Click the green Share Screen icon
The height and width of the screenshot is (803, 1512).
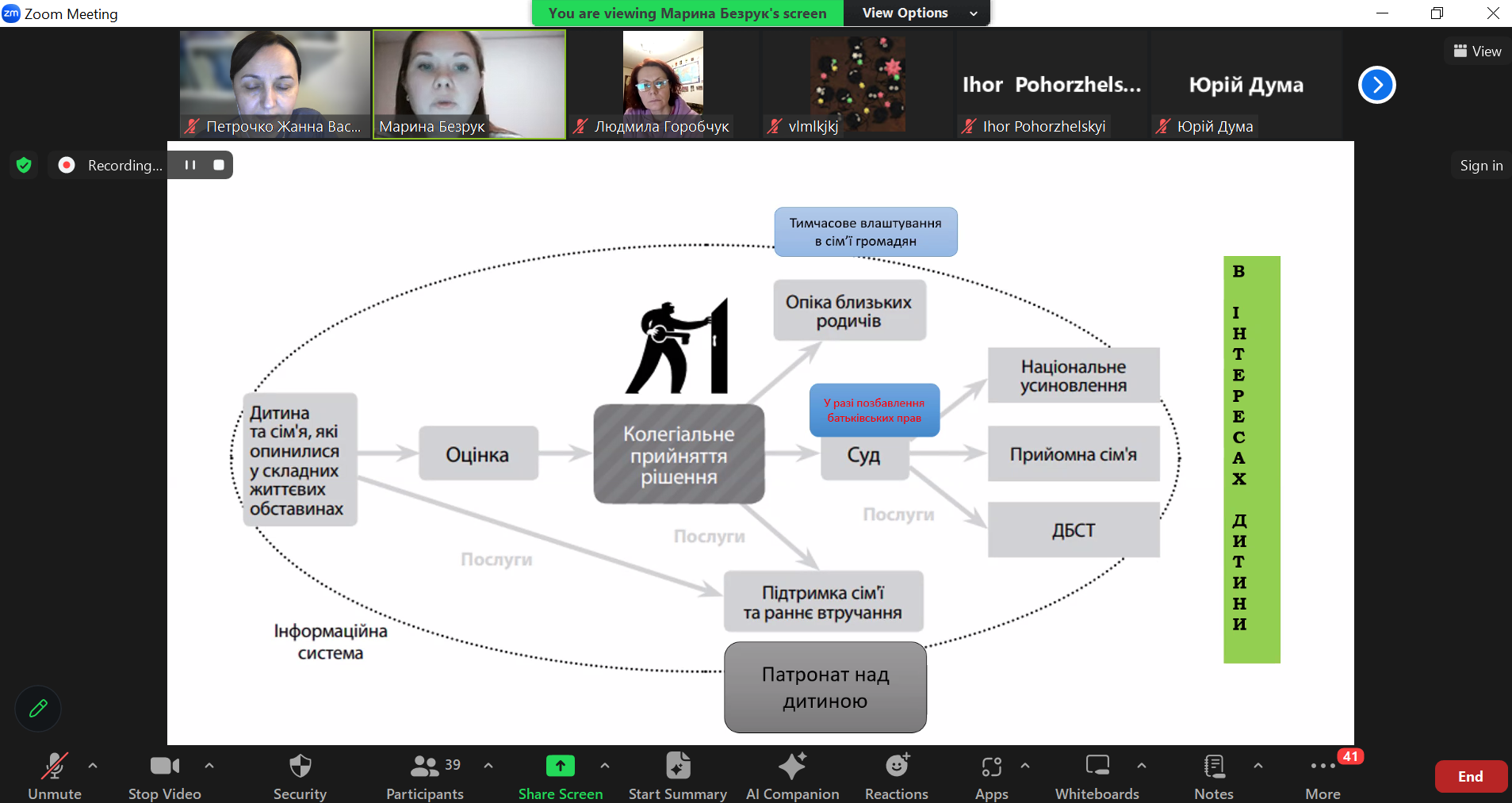click(560, 766)
